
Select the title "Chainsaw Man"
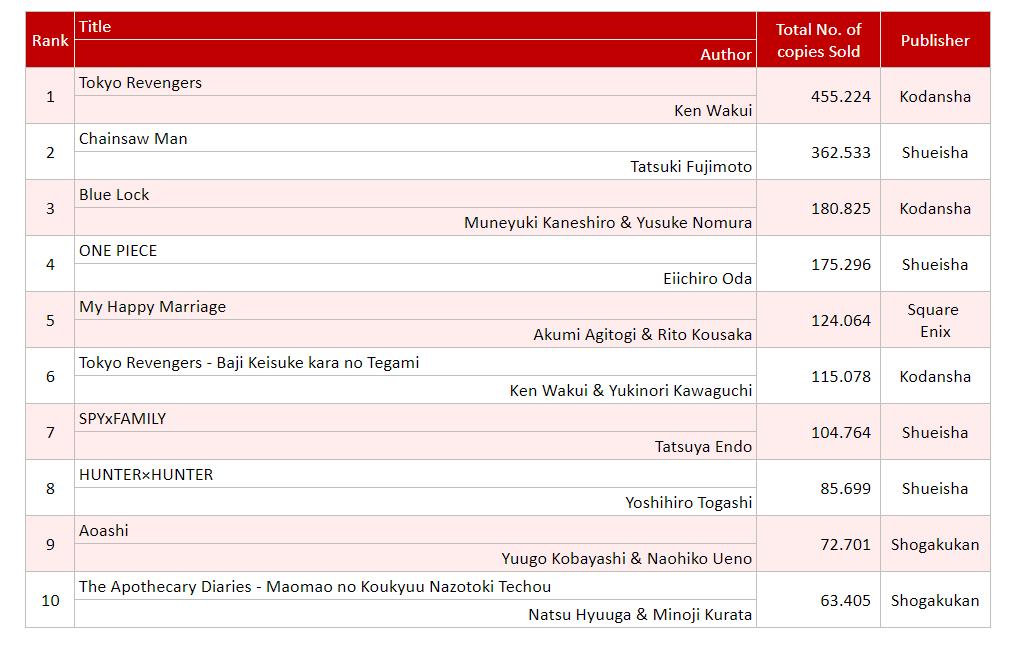point(133,139)
